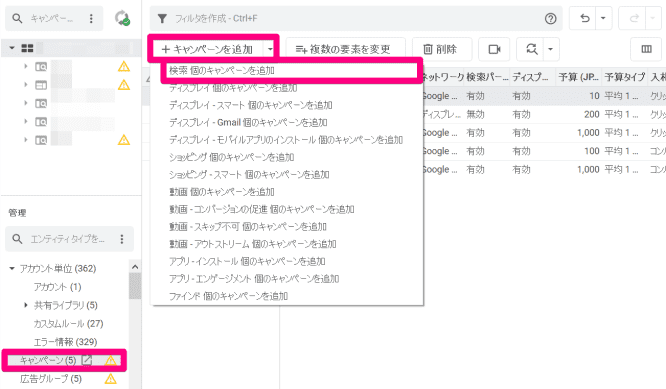
Task: Click open-in-new icon next to キャンペーン (5)
Action: point(87,360)
